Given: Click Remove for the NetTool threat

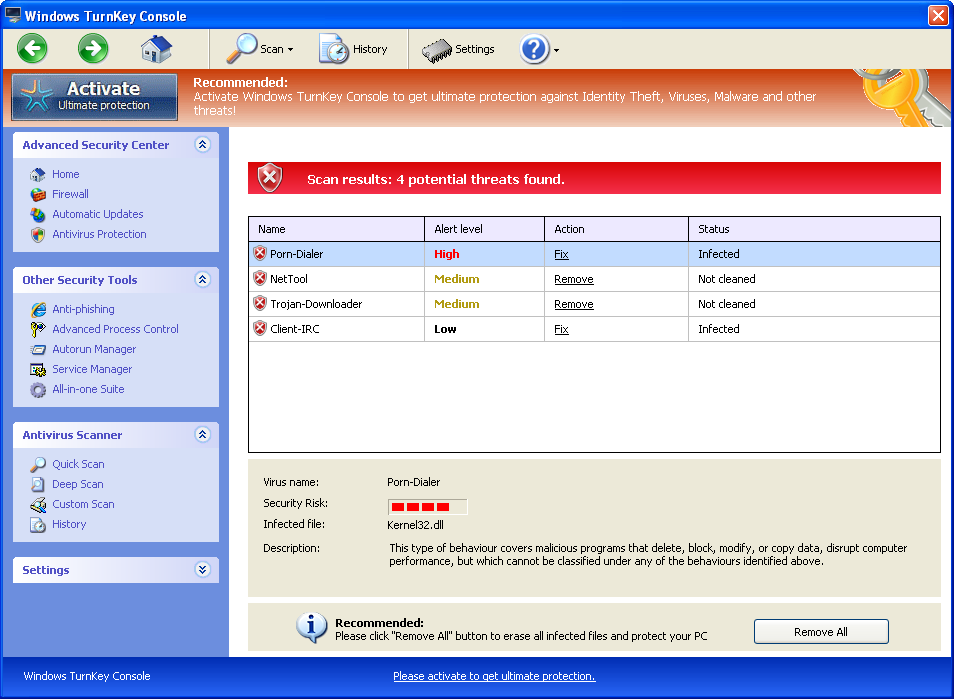Looking at the screenshot, I should pos(574,279).
